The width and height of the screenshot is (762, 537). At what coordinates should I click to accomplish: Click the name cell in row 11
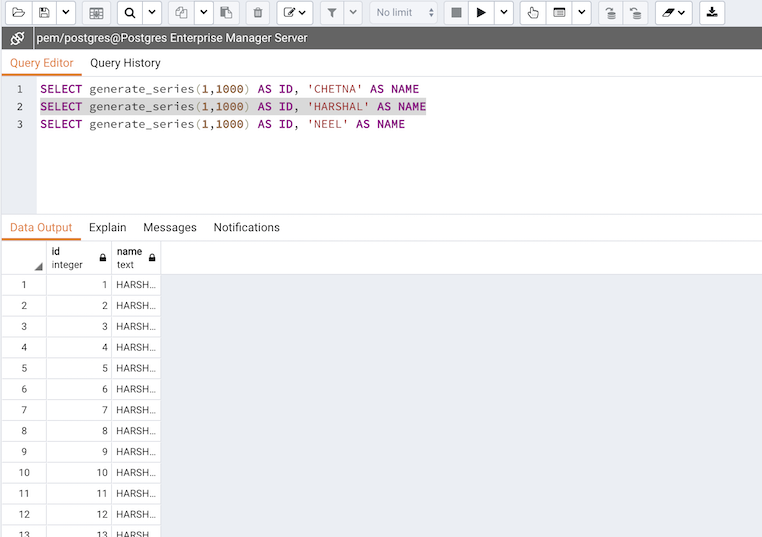(x=136, y=494)
